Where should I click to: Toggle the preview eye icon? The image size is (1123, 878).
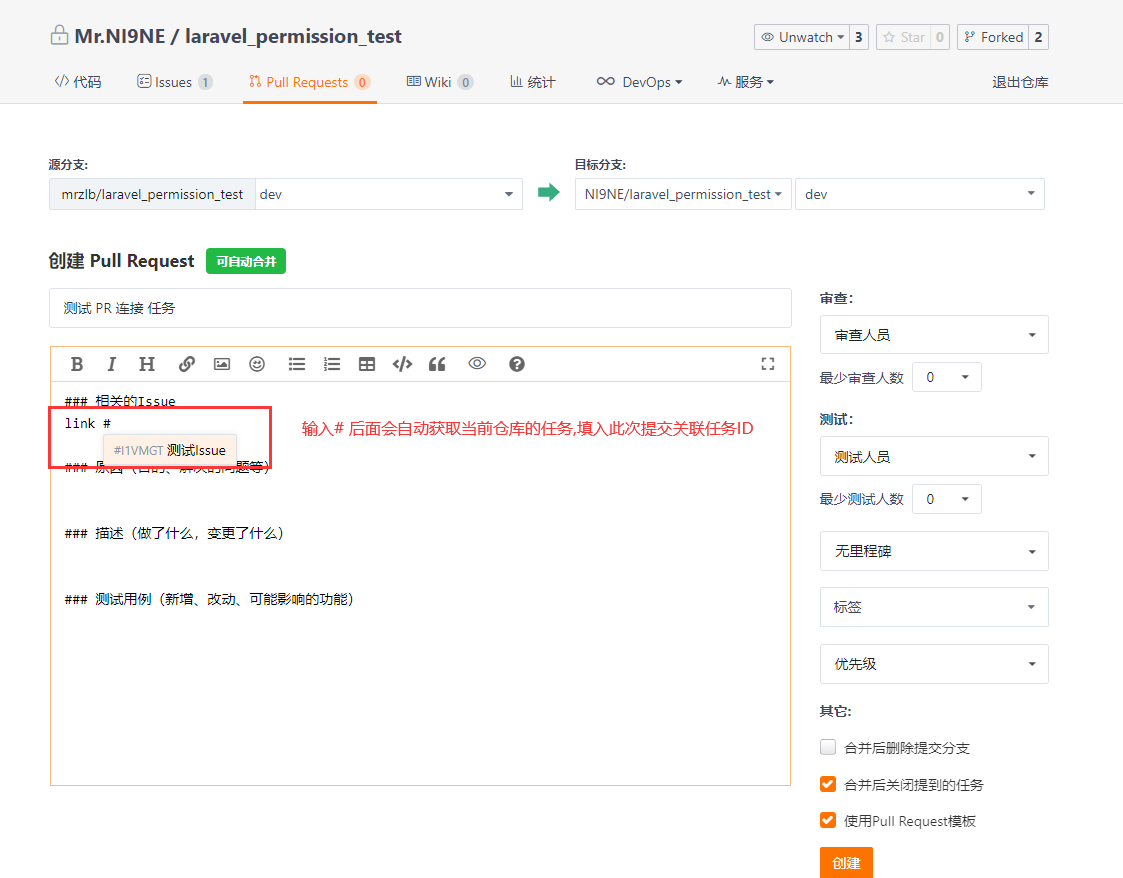(x=477, y=364)
